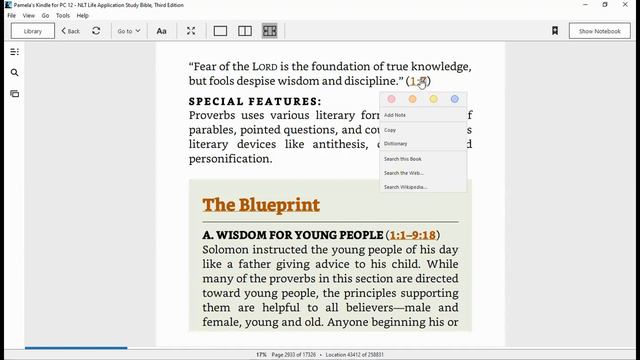
Task: Bookmark this page
Action: point(555,31)
